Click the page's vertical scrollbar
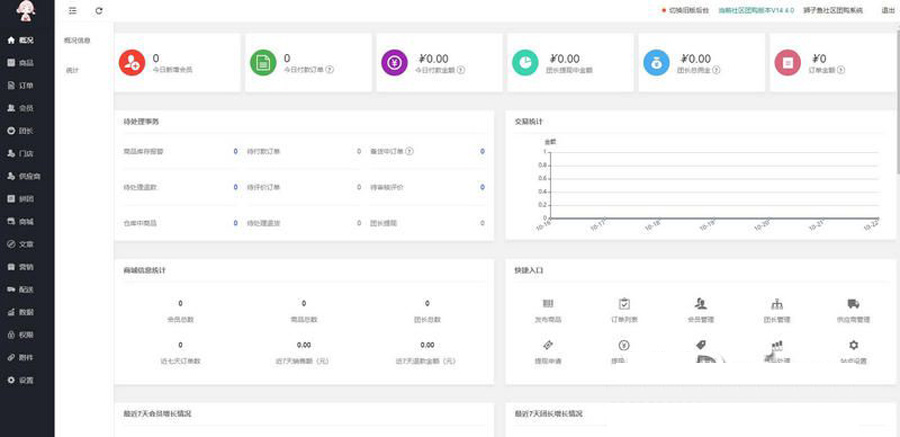 [x=896, y=100]
